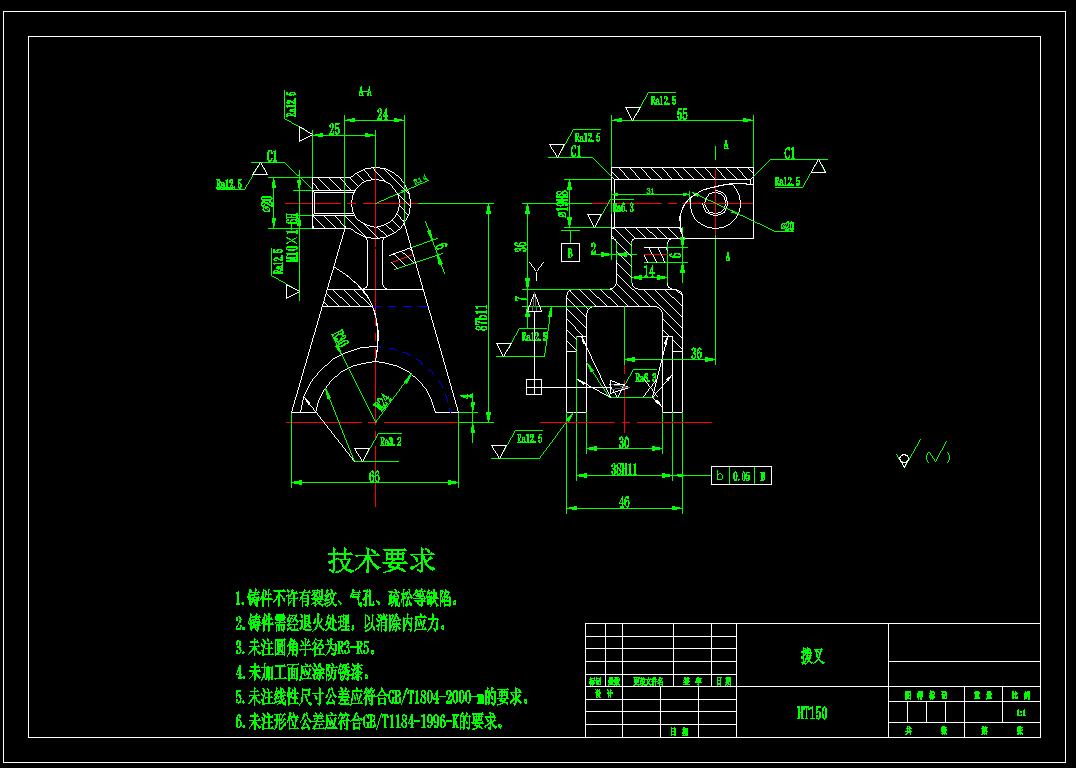Select requirement line 2 about 退火处理

[x=341, y=623]
